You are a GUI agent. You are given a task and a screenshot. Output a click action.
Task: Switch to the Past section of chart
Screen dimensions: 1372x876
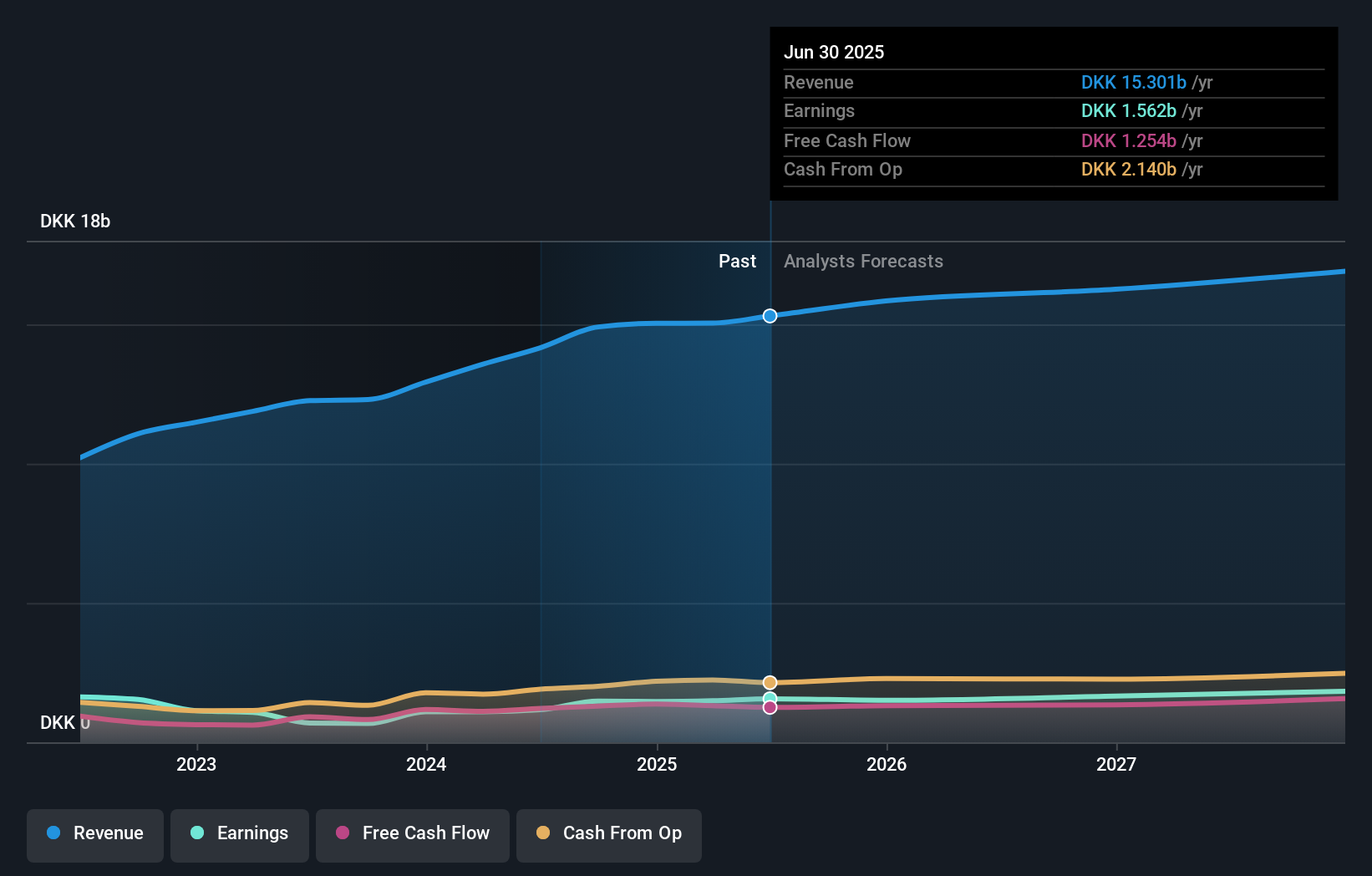[x=736, y=261]
